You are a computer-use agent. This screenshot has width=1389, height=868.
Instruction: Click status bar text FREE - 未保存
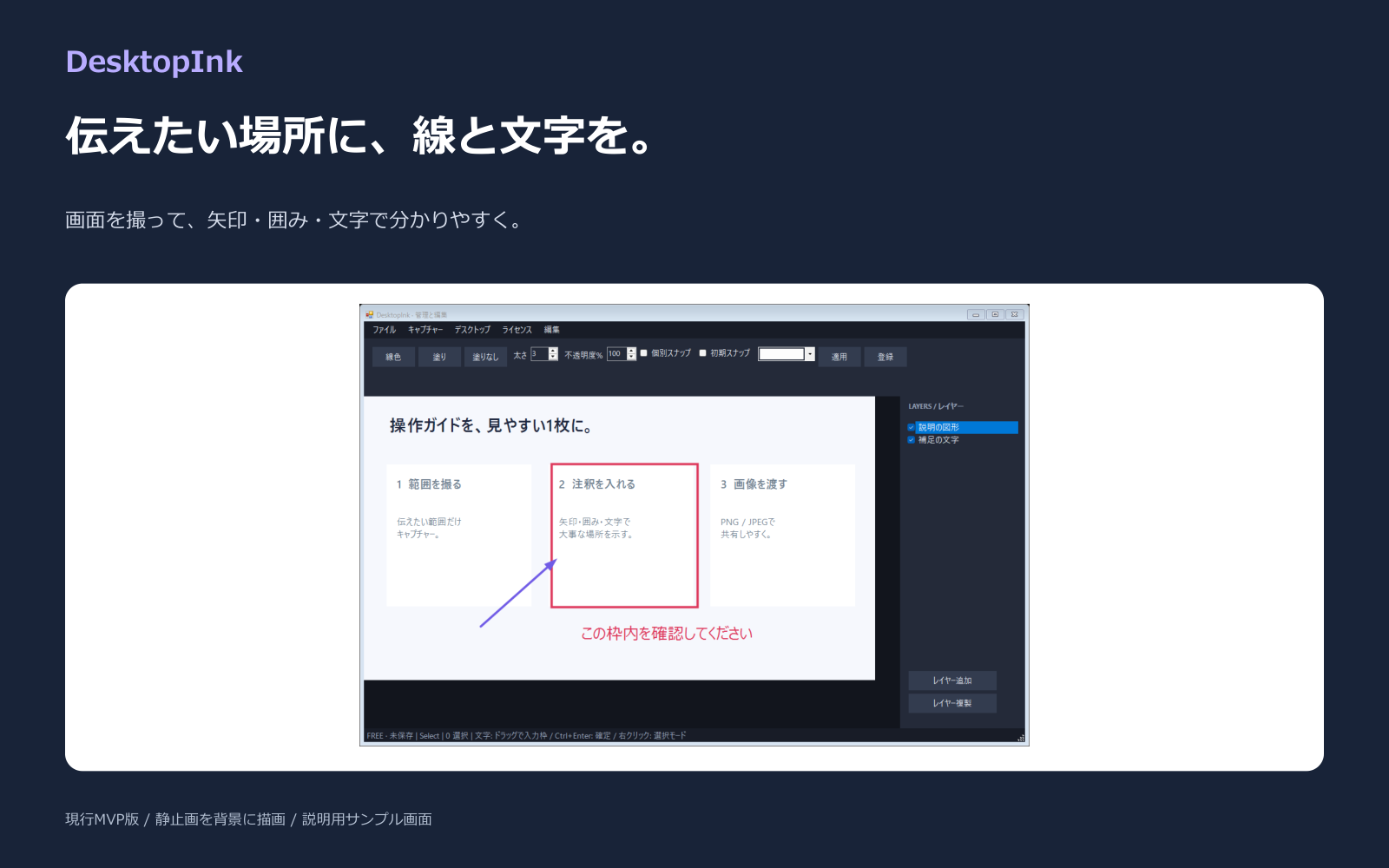point(390,736)
